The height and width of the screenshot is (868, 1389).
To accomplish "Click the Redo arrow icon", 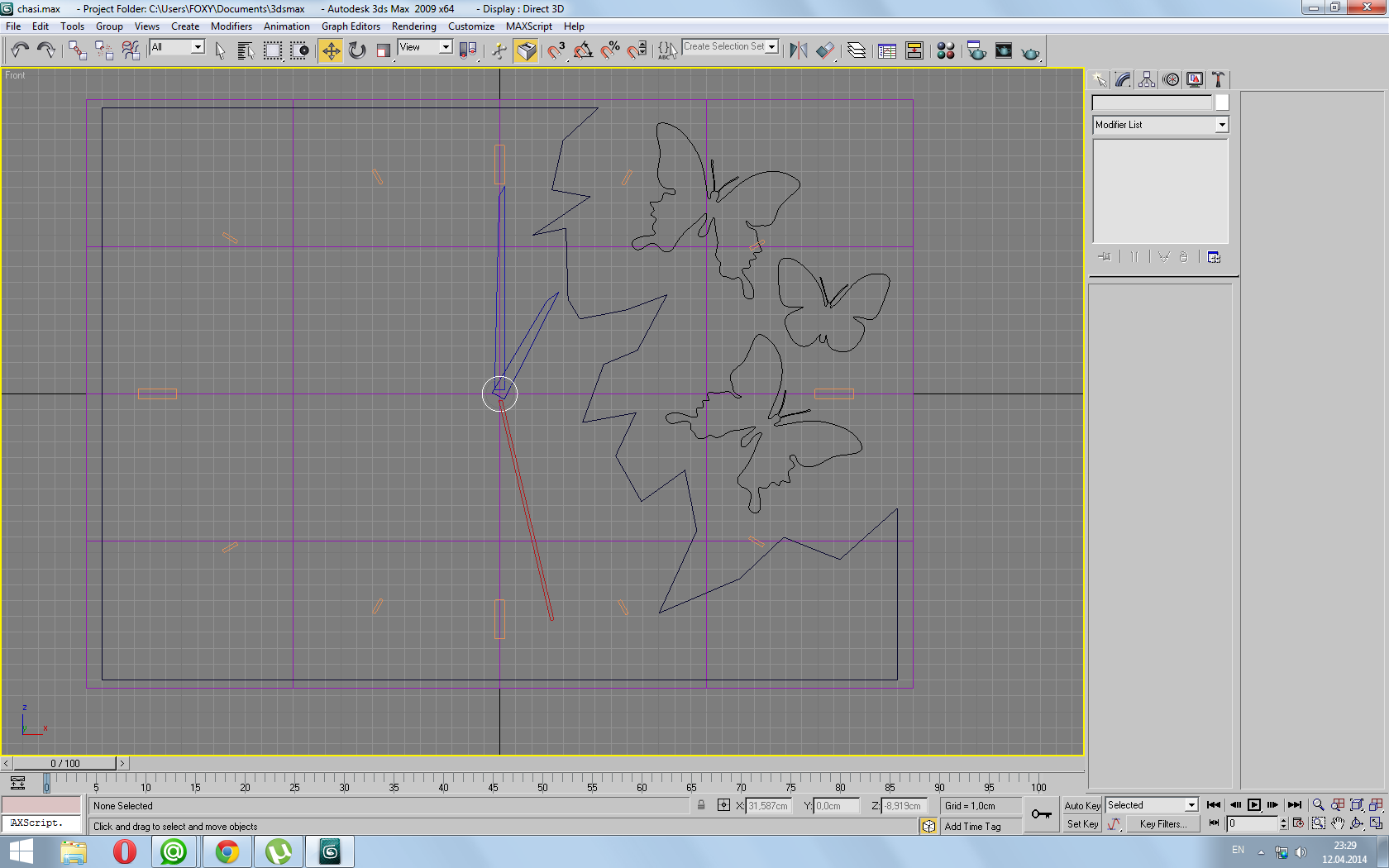I will pos(46,51).
